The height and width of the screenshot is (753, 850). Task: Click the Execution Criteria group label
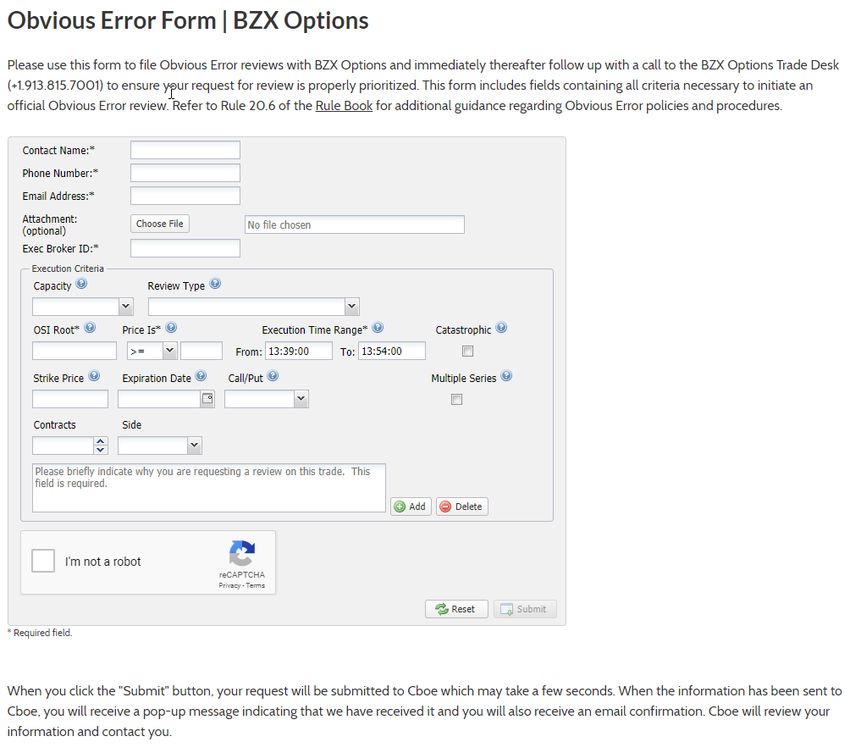[x=68, y=268]
